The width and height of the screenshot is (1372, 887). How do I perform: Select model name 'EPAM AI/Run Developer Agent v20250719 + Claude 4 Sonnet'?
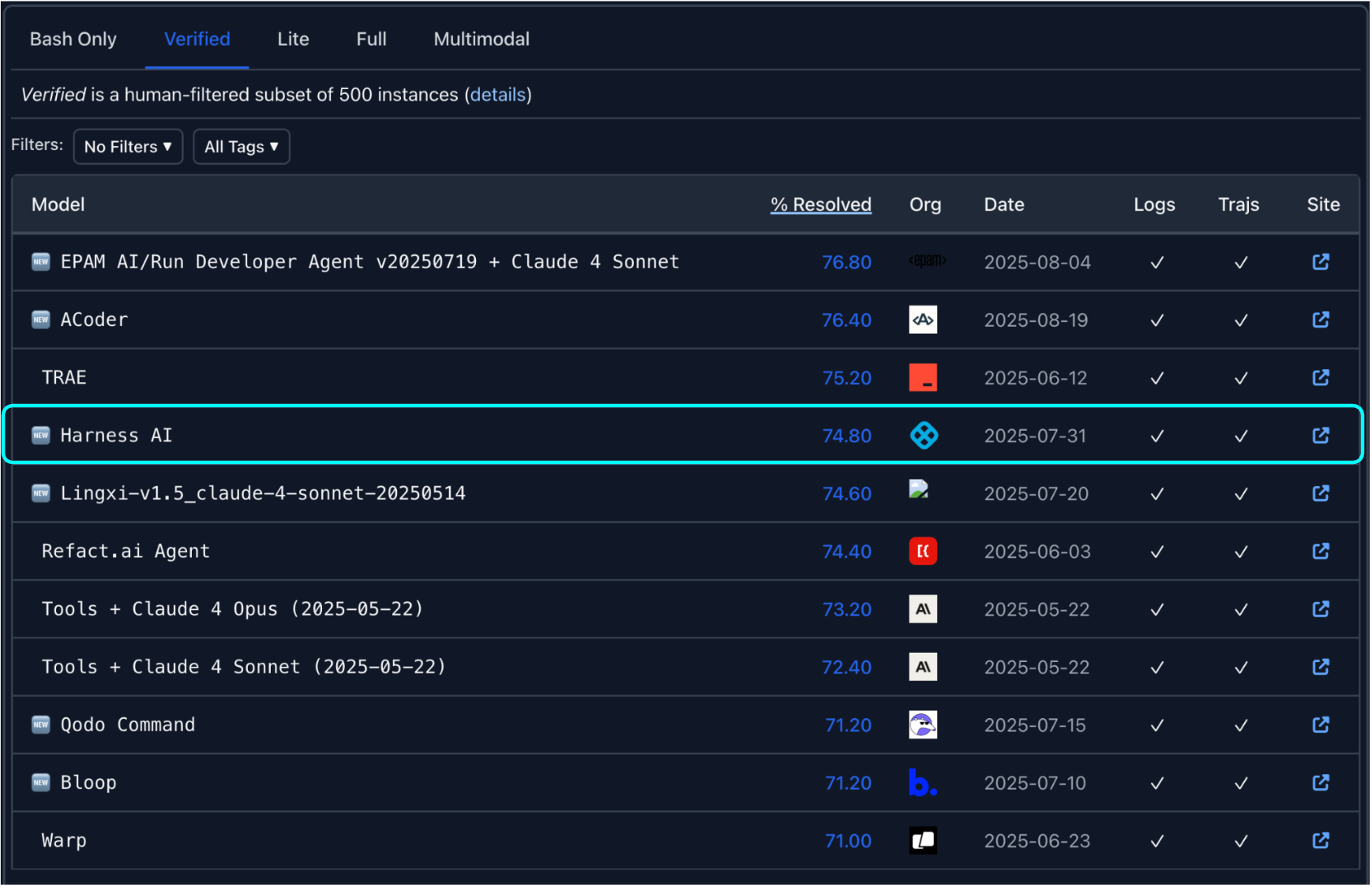(370, 262)
